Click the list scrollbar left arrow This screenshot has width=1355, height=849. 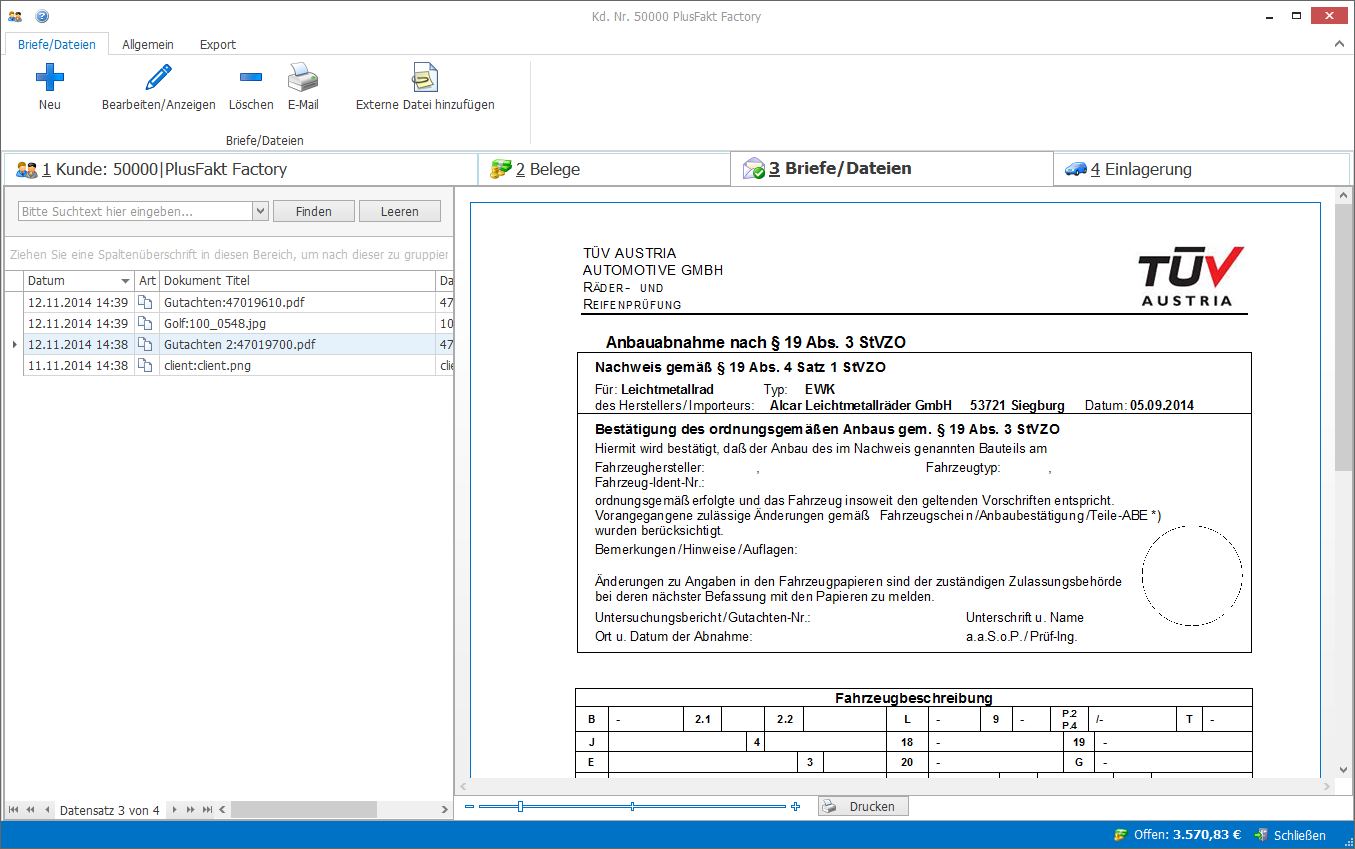click(x=223, y=810)
